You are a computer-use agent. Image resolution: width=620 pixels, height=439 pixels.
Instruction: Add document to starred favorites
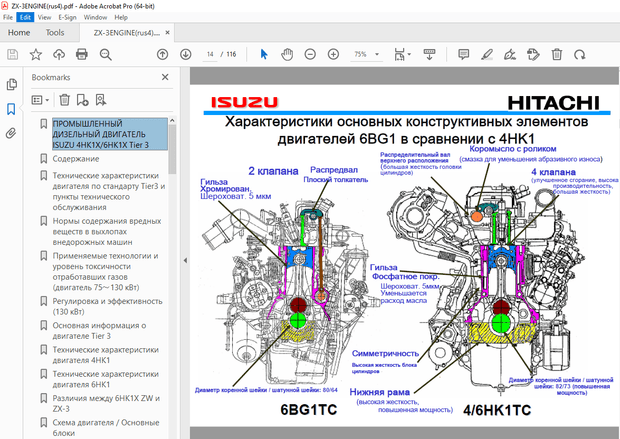36,54
